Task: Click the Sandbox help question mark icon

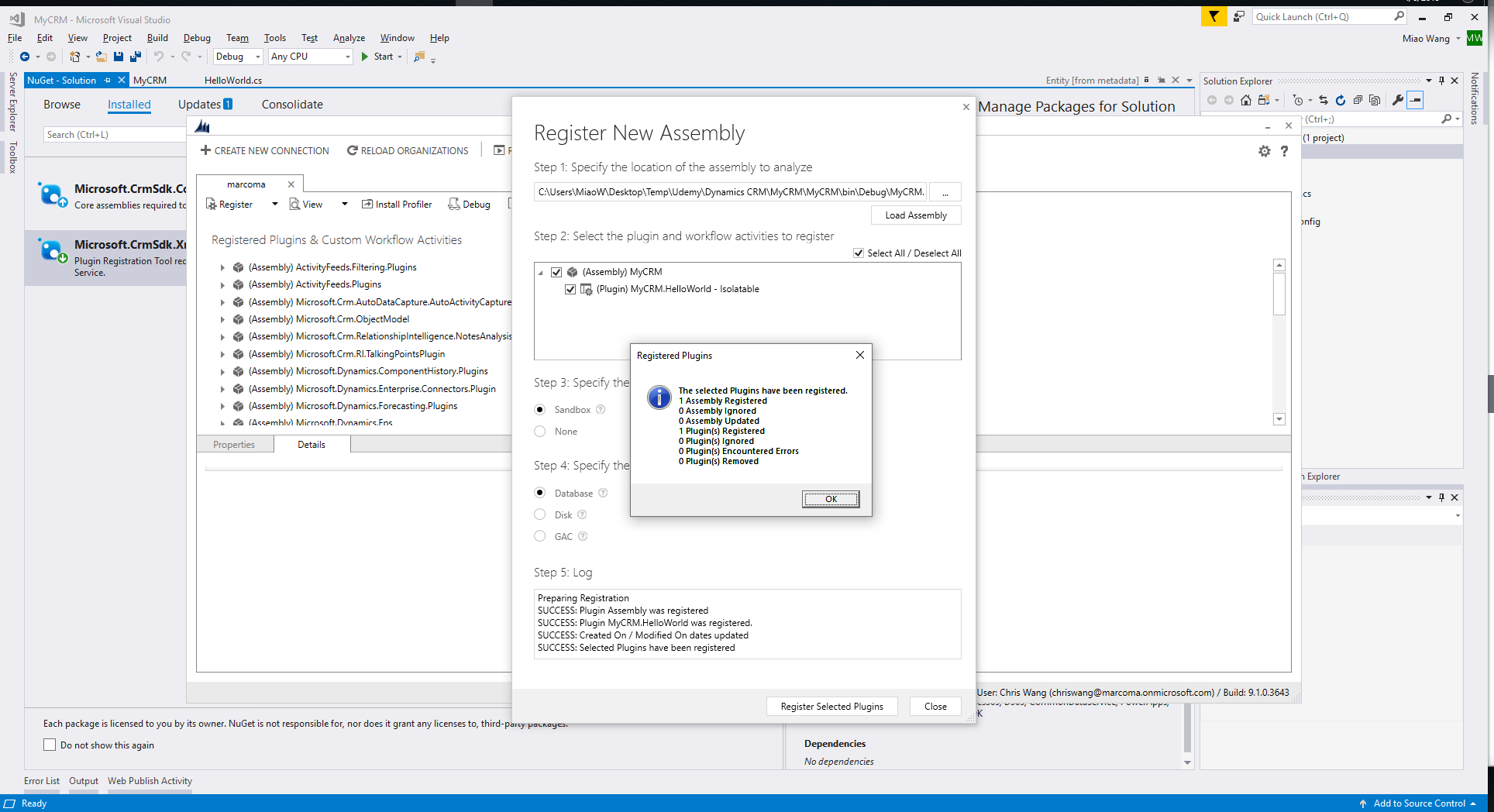Action: point(601,409)
